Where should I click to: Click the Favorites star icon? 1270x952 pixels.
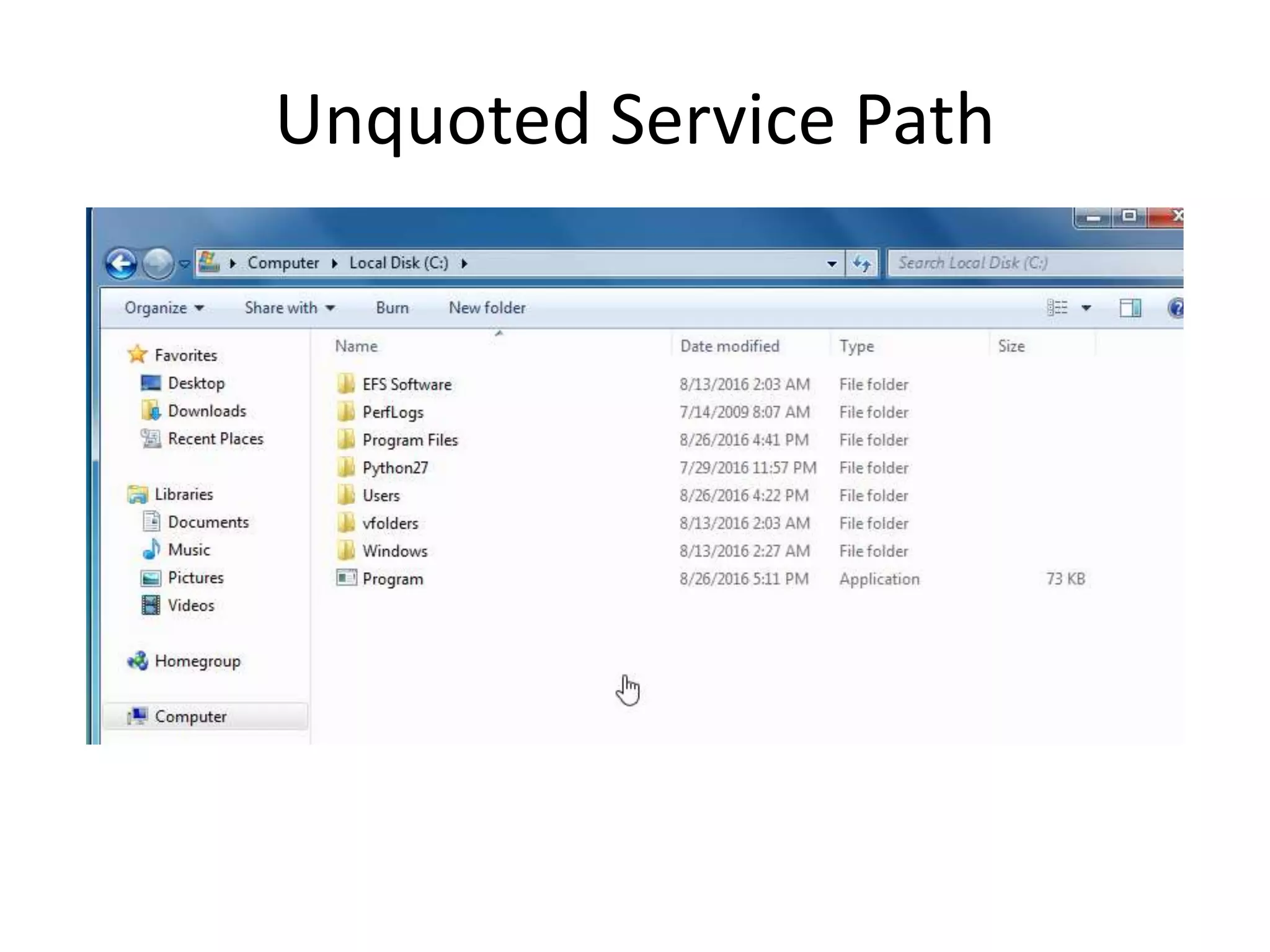pos(137,355)
